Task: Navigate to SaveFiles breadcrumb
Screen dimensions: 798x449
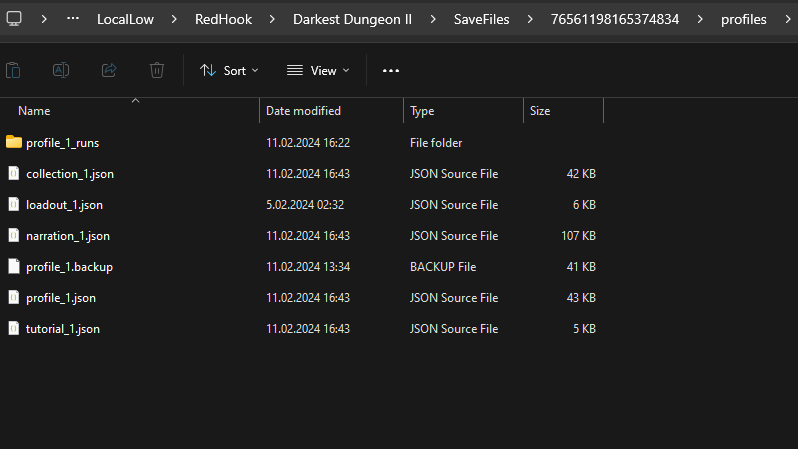Action: click(x=481, y=19)
